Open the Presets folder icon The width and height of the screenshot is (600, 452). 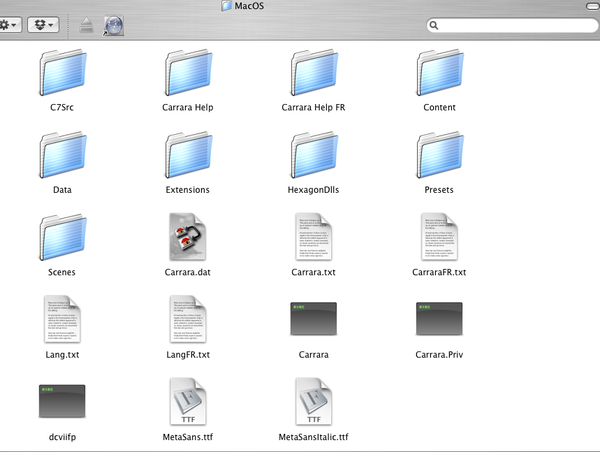[x=440, y=155]
